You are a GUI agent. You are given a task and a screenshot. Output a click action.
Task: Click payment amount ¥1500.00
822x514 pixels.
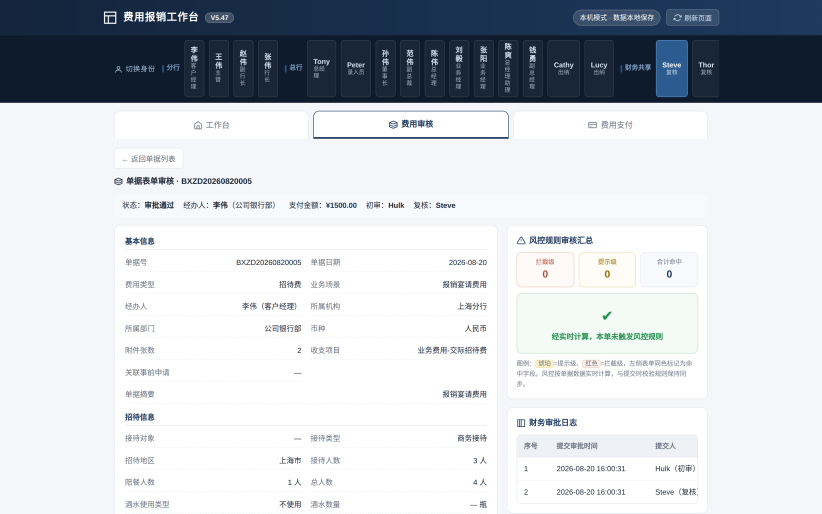pyautogui.click(x=341, y=205)
